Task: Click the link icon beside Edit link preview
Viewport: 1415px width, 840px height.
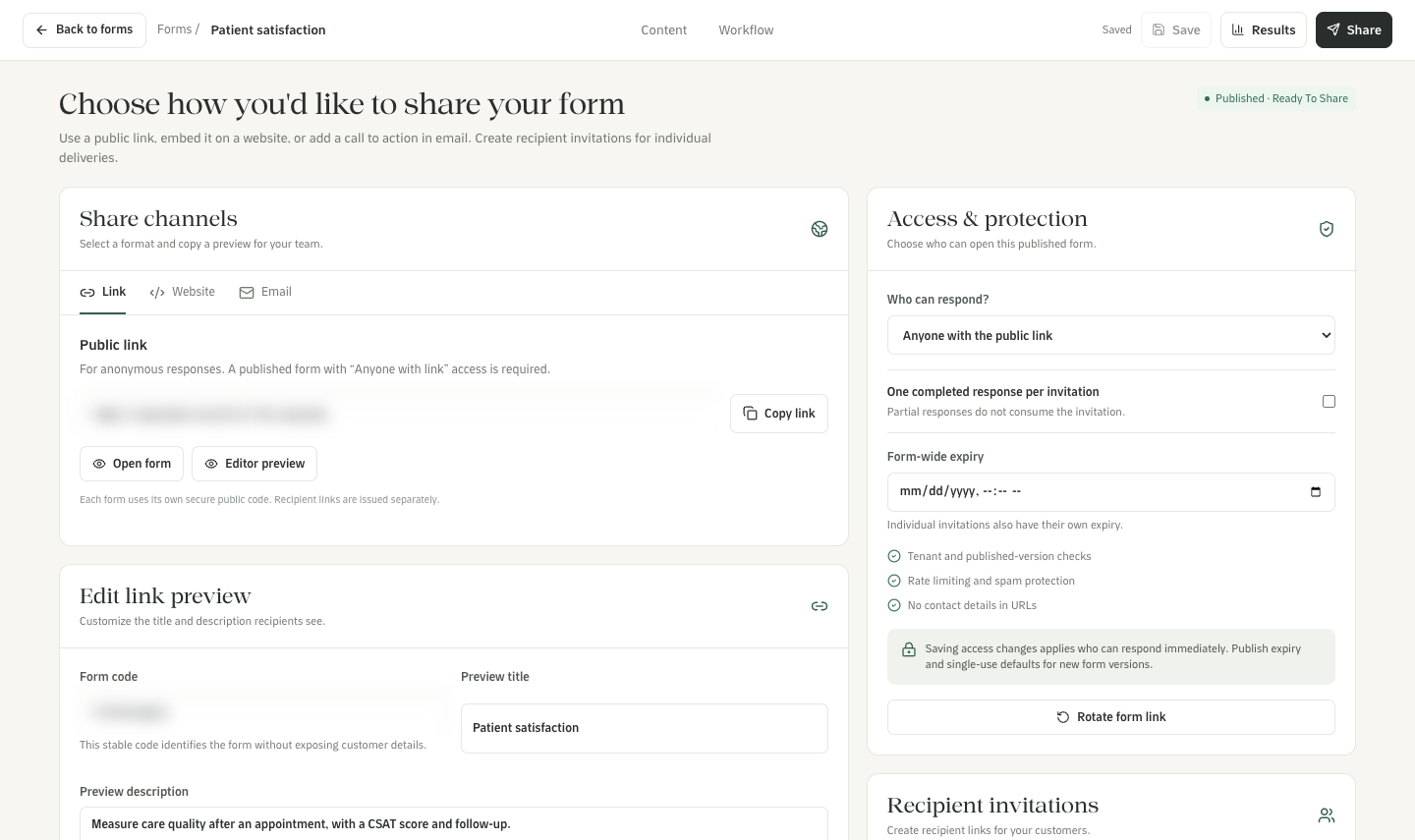Action: [820, 606]
